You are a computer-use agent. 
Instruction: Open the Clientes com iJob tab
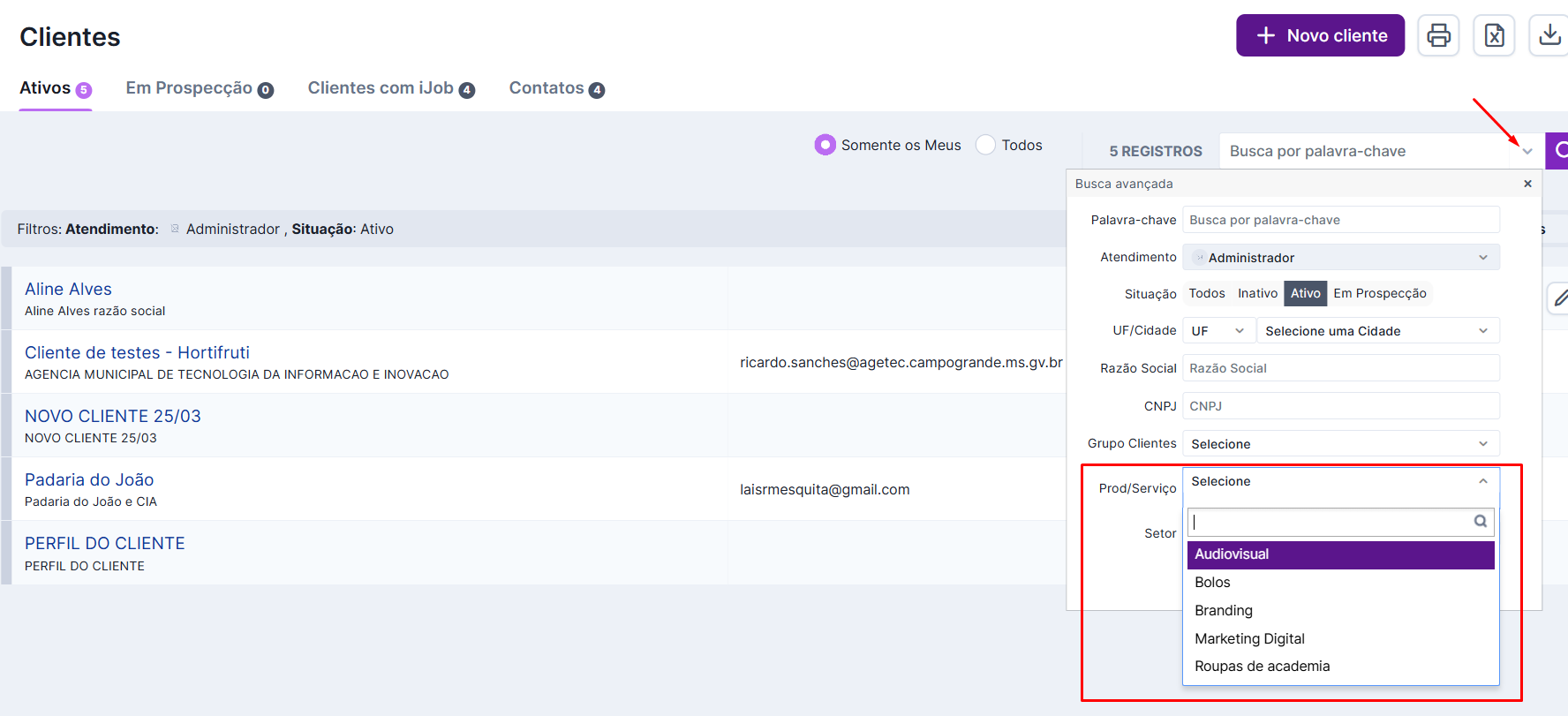pyautogui.click(x=390, y=88)
